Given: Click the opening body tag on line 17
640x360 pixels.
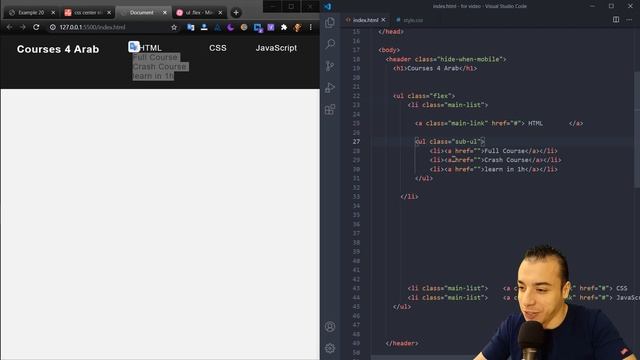Looking at the screenshot, I should pos(389,50).
